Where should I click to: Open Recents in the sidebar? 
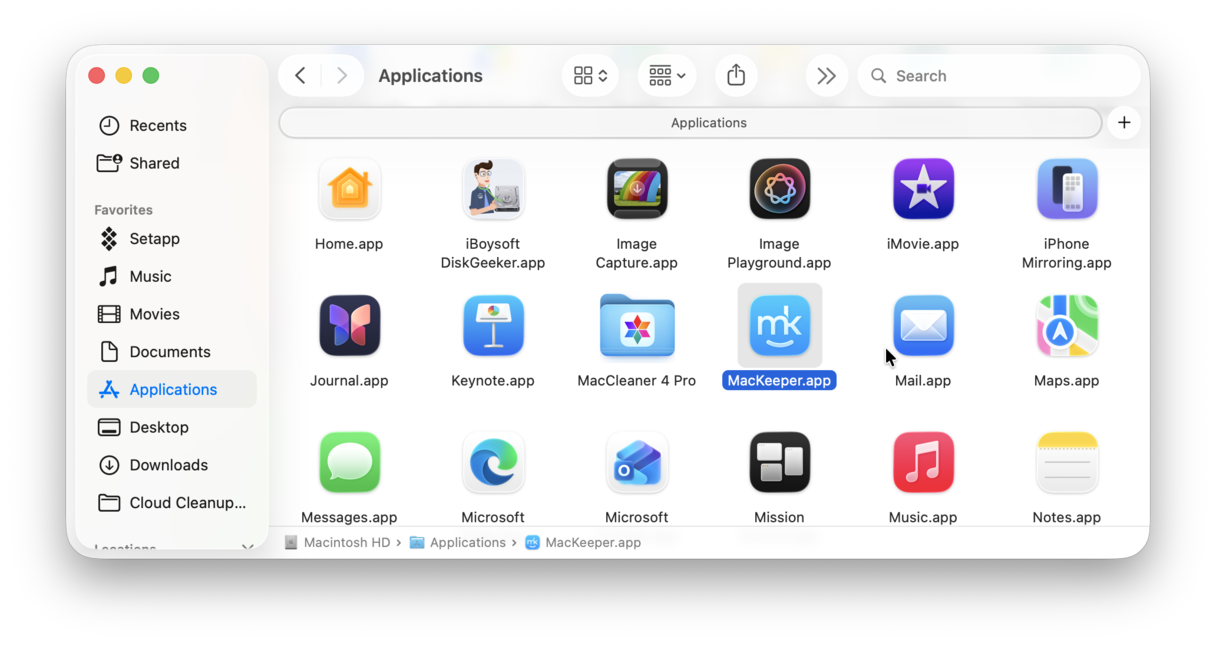[x=172, y=125]
